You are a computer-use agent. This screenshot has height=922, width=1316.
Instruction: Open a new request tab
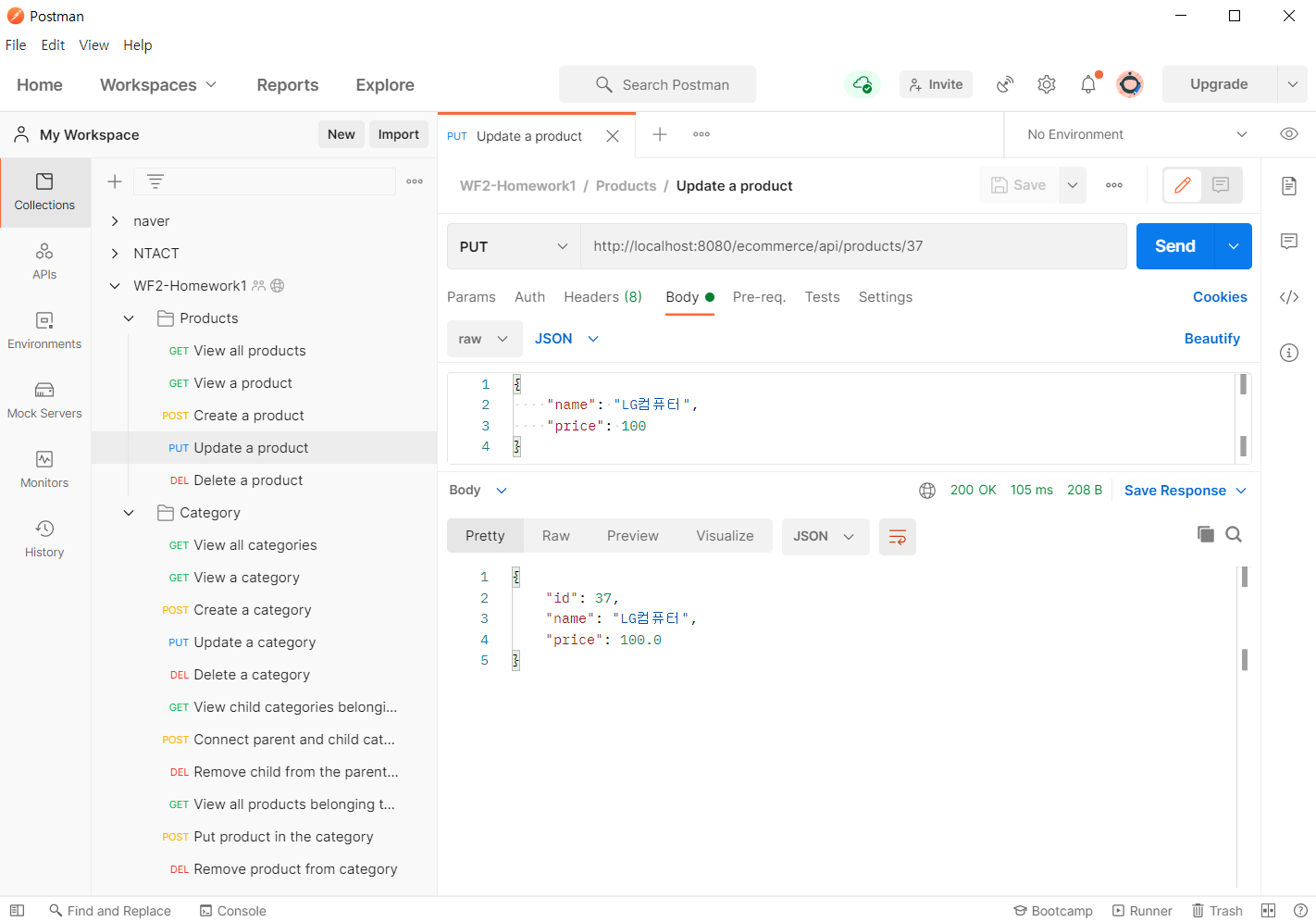[x=660, y=134]
